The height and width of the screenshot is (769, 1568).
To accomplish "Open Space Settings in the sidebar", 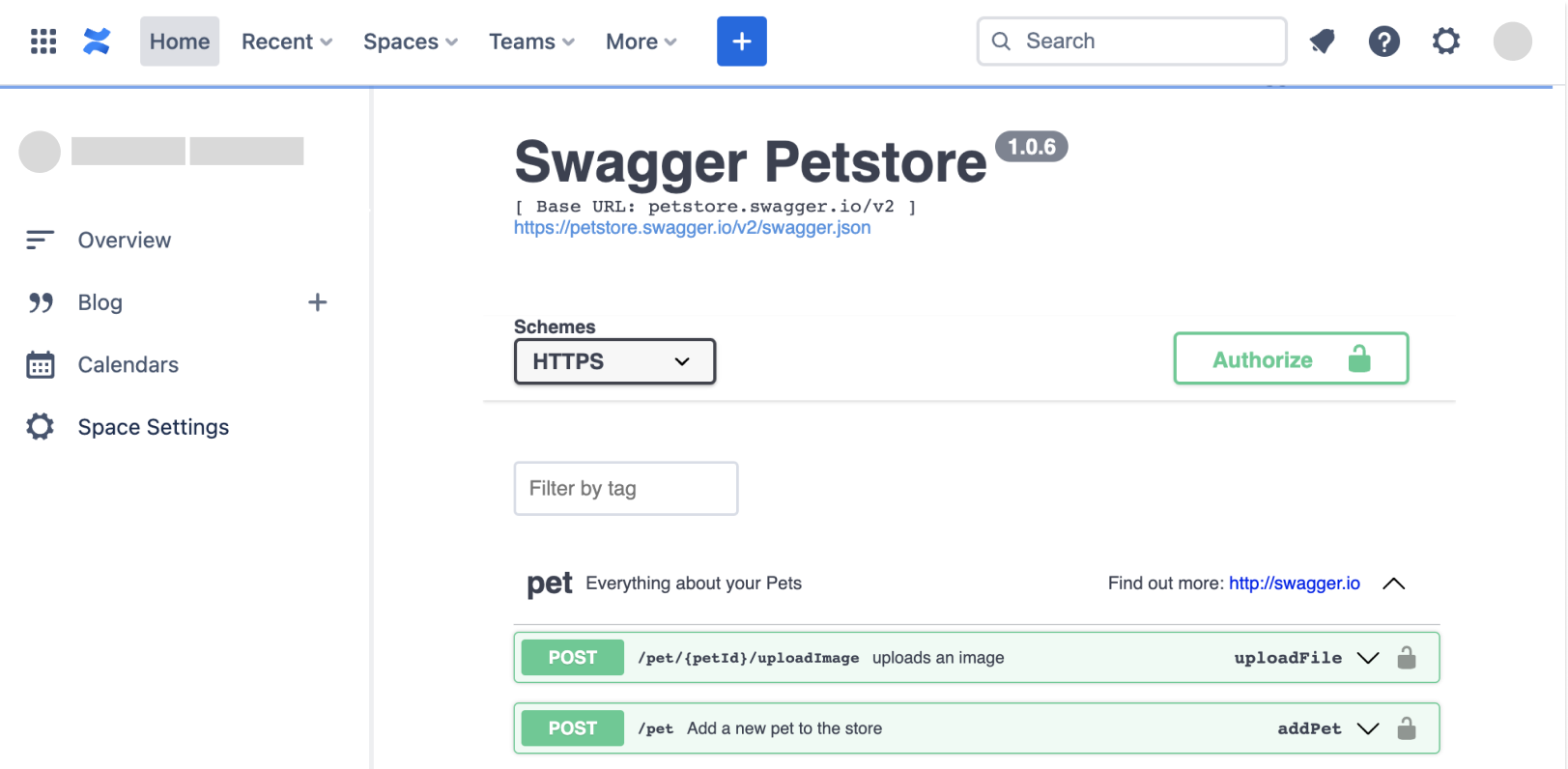I will pyautogui.click(x=154, y=426).
